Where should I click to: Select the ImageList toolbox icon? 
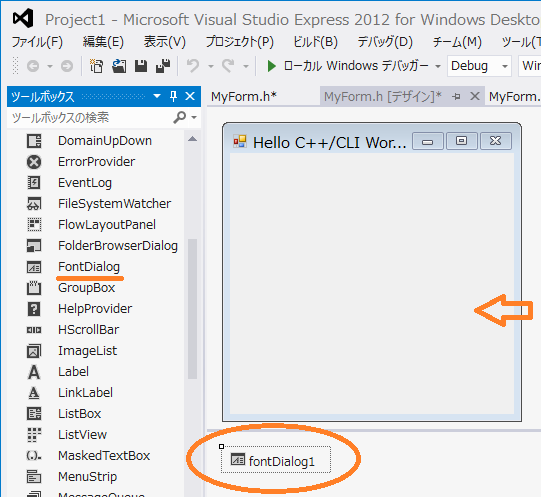click(x=34, y=351)
